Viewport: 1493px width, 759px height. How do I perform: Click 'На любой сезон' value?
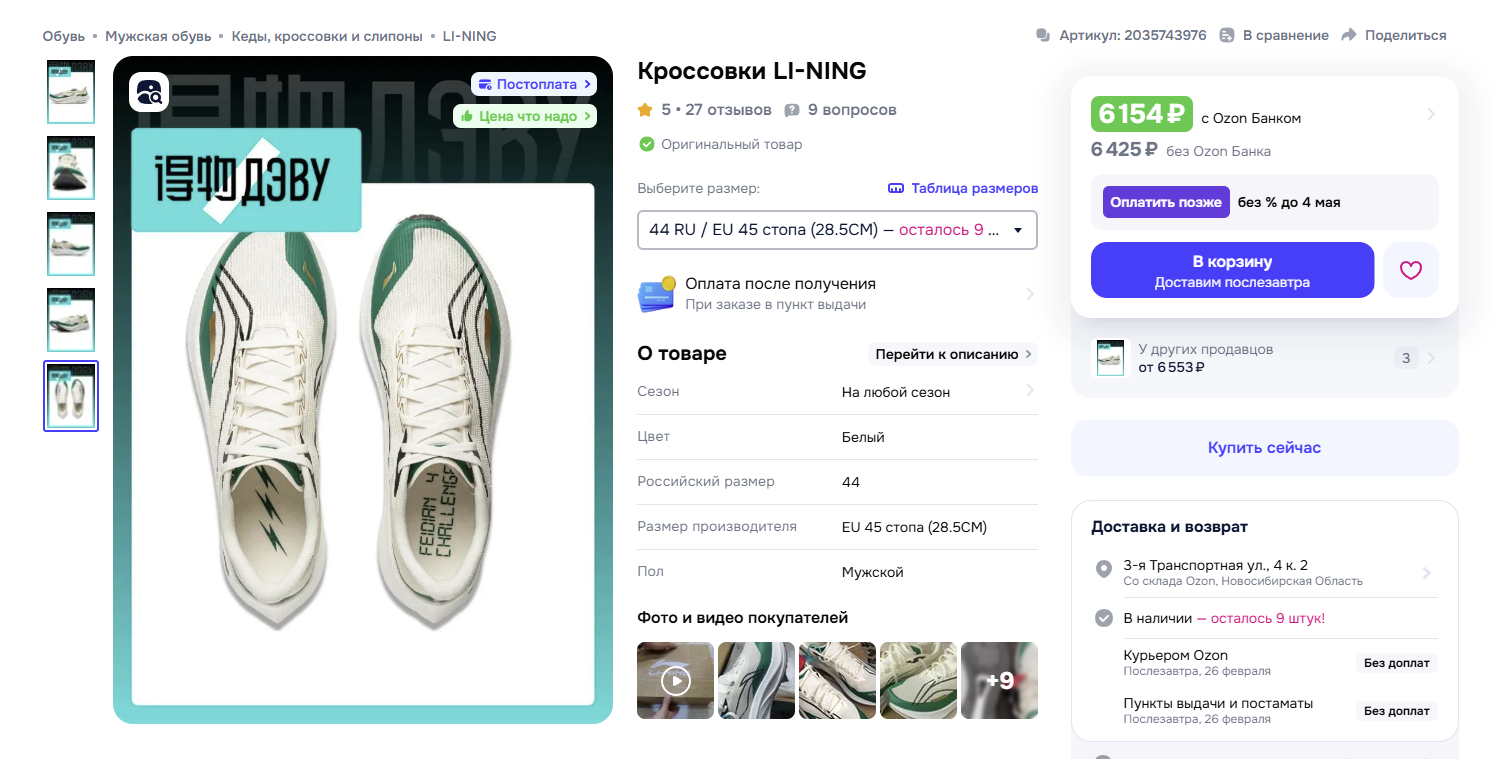[x=896, y=392]
